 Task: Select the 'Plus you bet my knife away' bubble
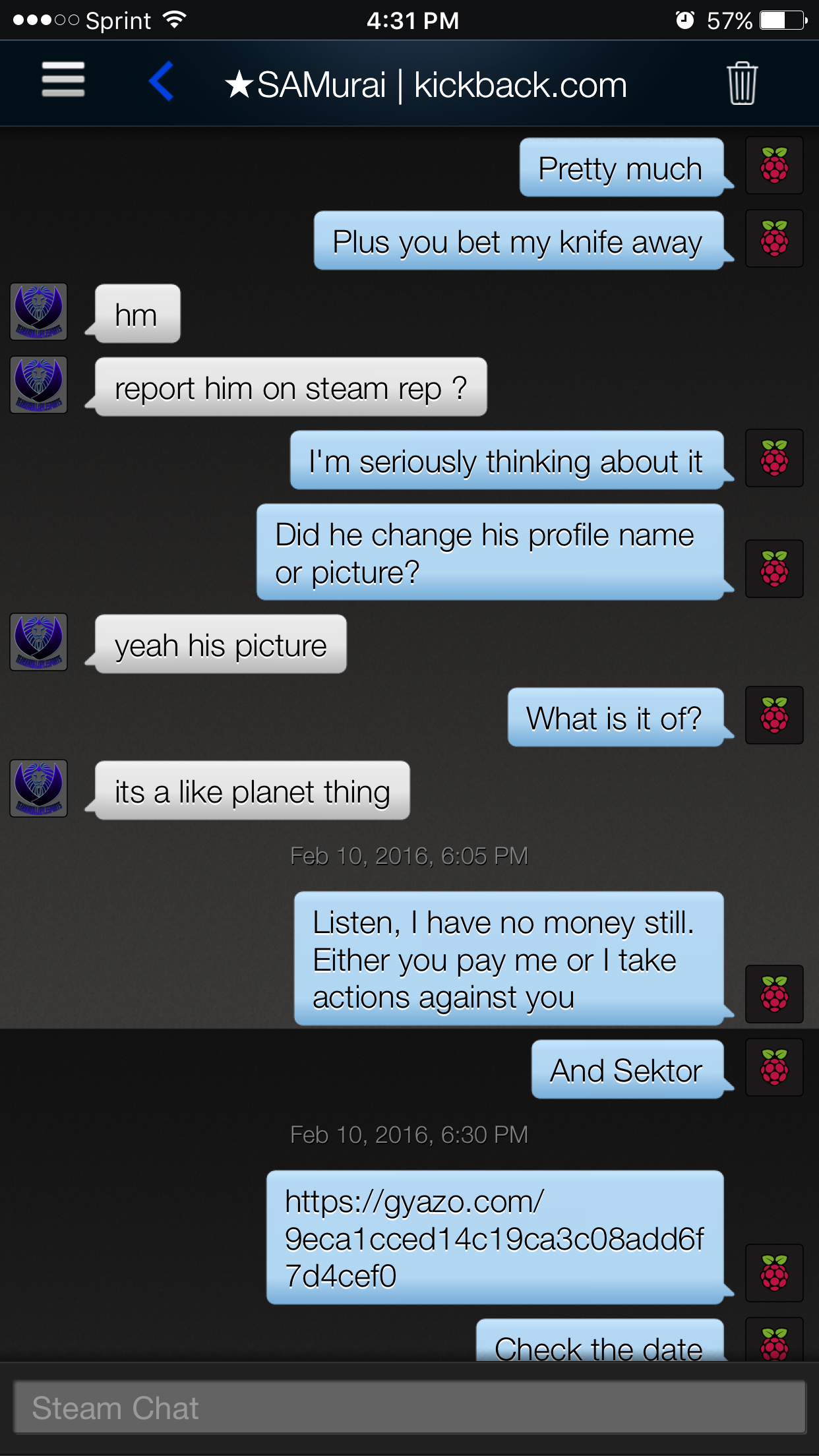point(519,241)
